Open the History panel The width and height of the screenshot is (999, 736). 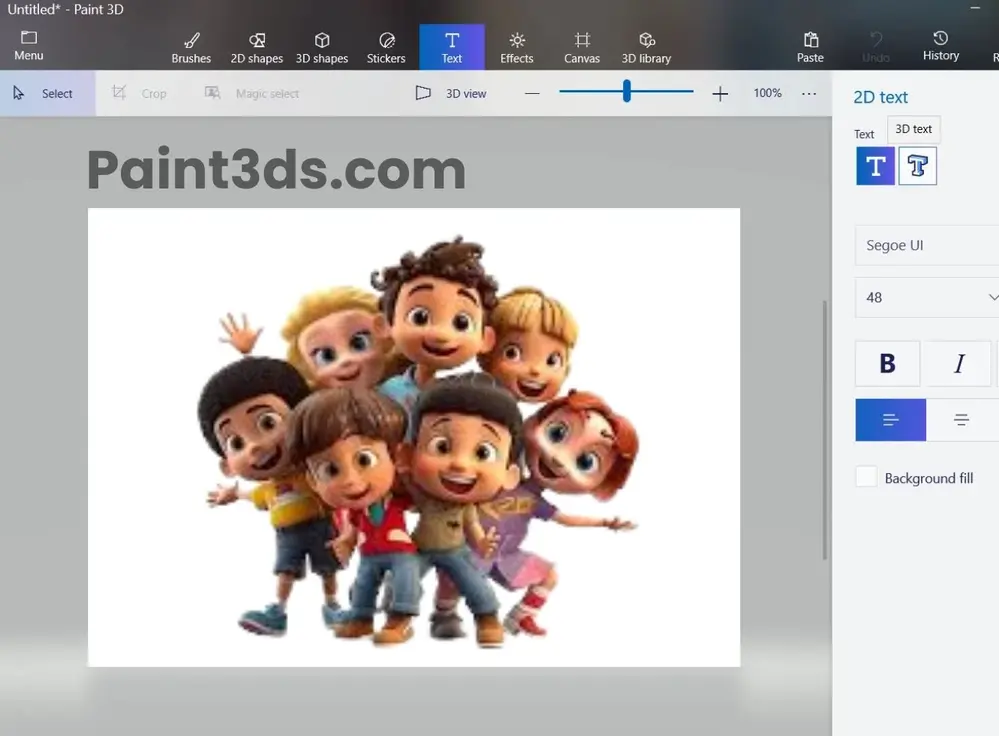(940, 46)
